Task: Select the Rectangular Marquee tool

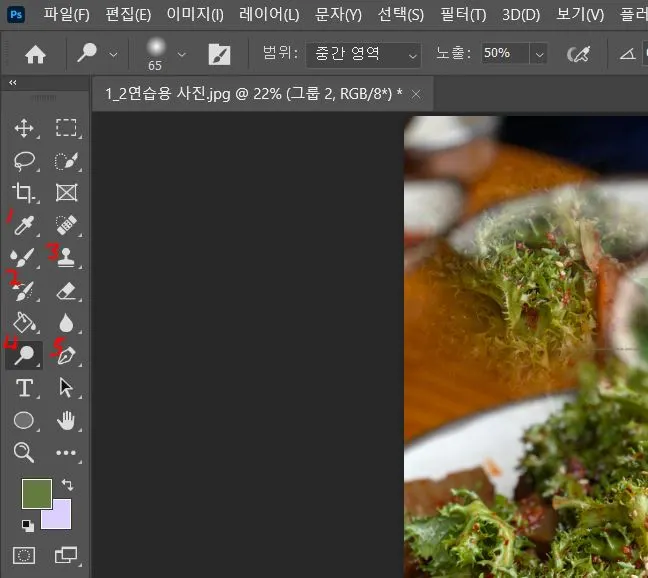Action: coord(66,128)
